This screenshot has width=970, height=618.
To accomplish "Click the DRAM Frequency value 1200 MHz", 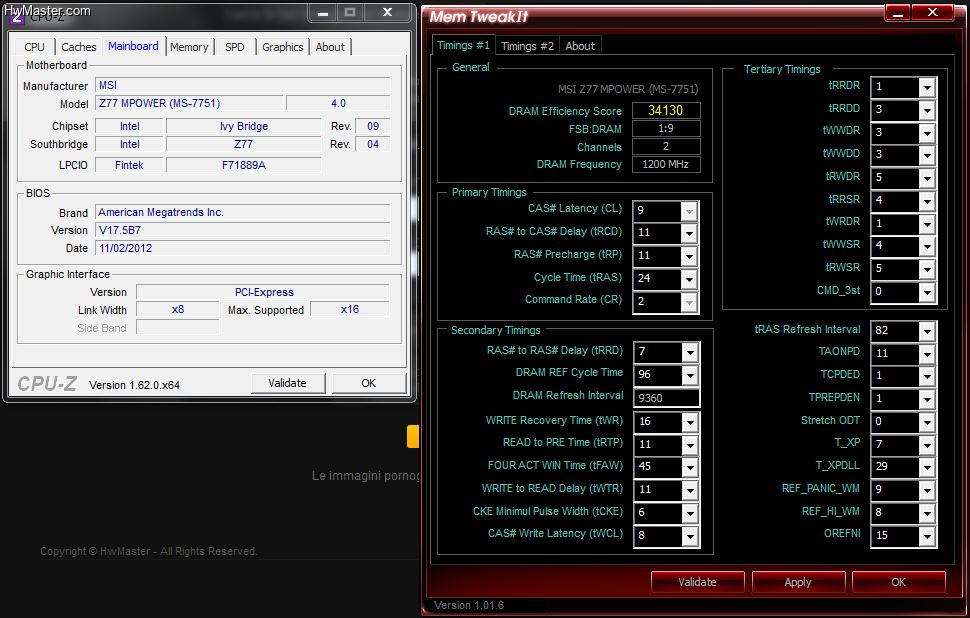I will [x=666, y=164].
